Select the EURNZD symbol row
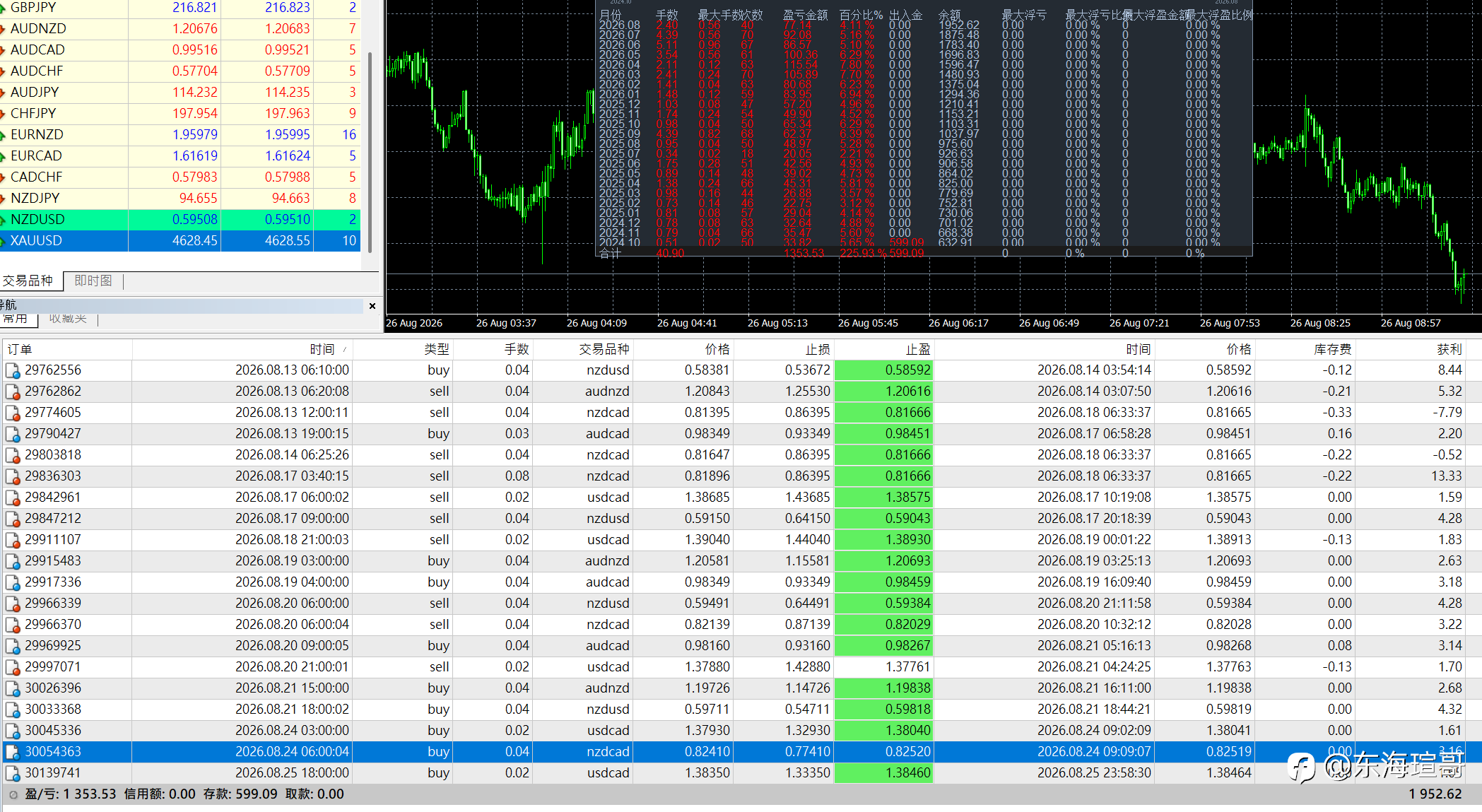1482x812 pixels. point(180,135)
